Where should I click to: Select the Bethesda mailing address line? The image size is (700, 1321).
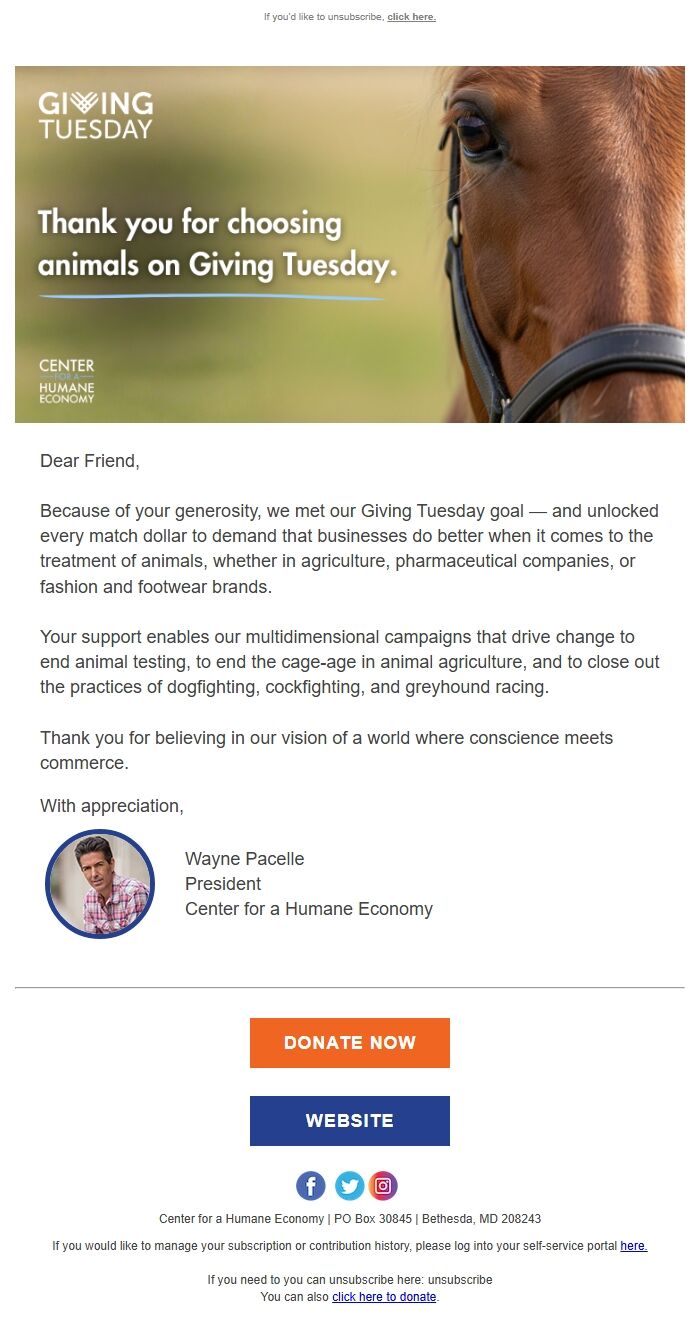[349, 1218]
